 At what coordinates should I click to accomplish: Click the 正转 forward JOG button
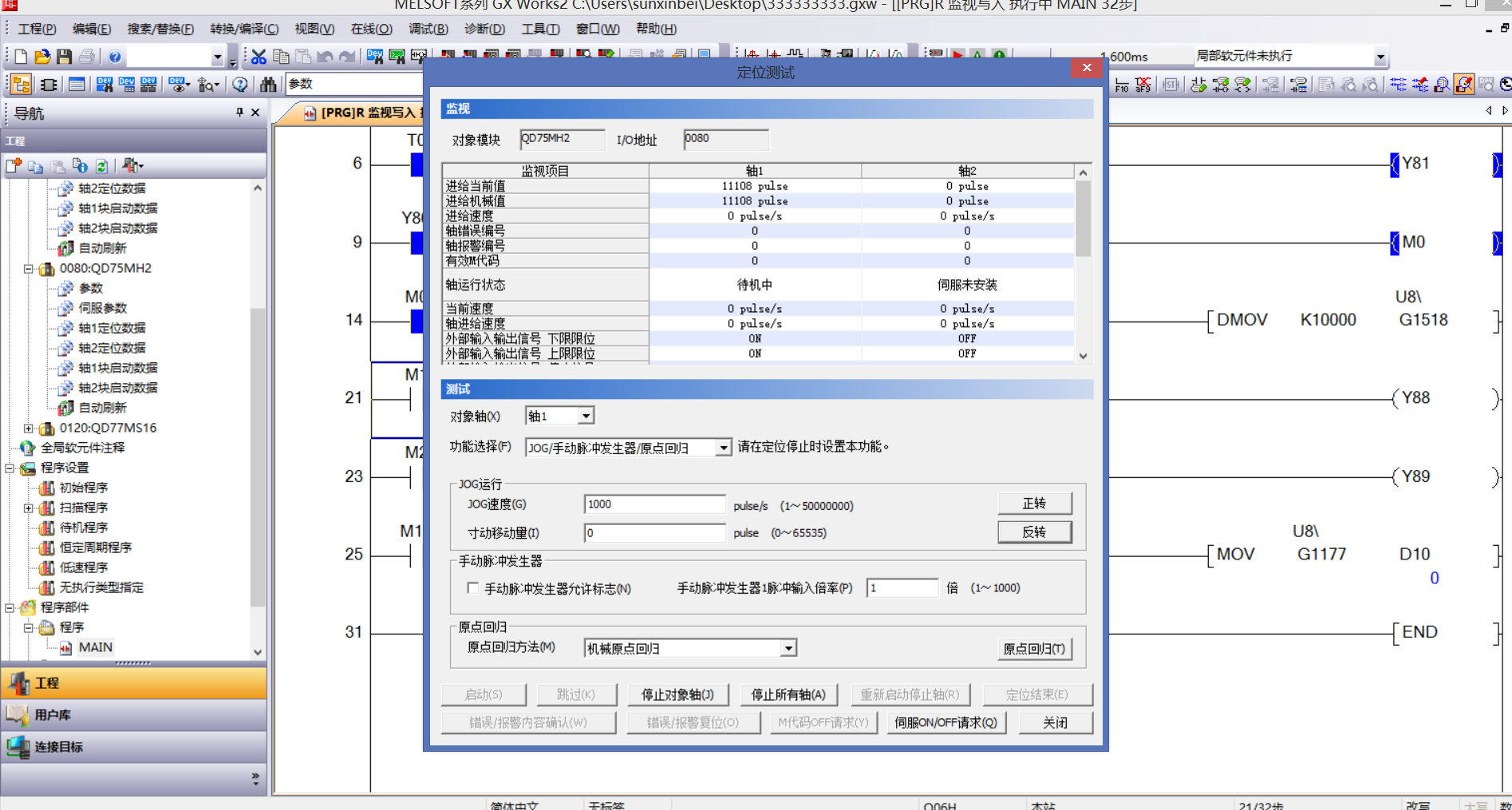coord(1034,504)
